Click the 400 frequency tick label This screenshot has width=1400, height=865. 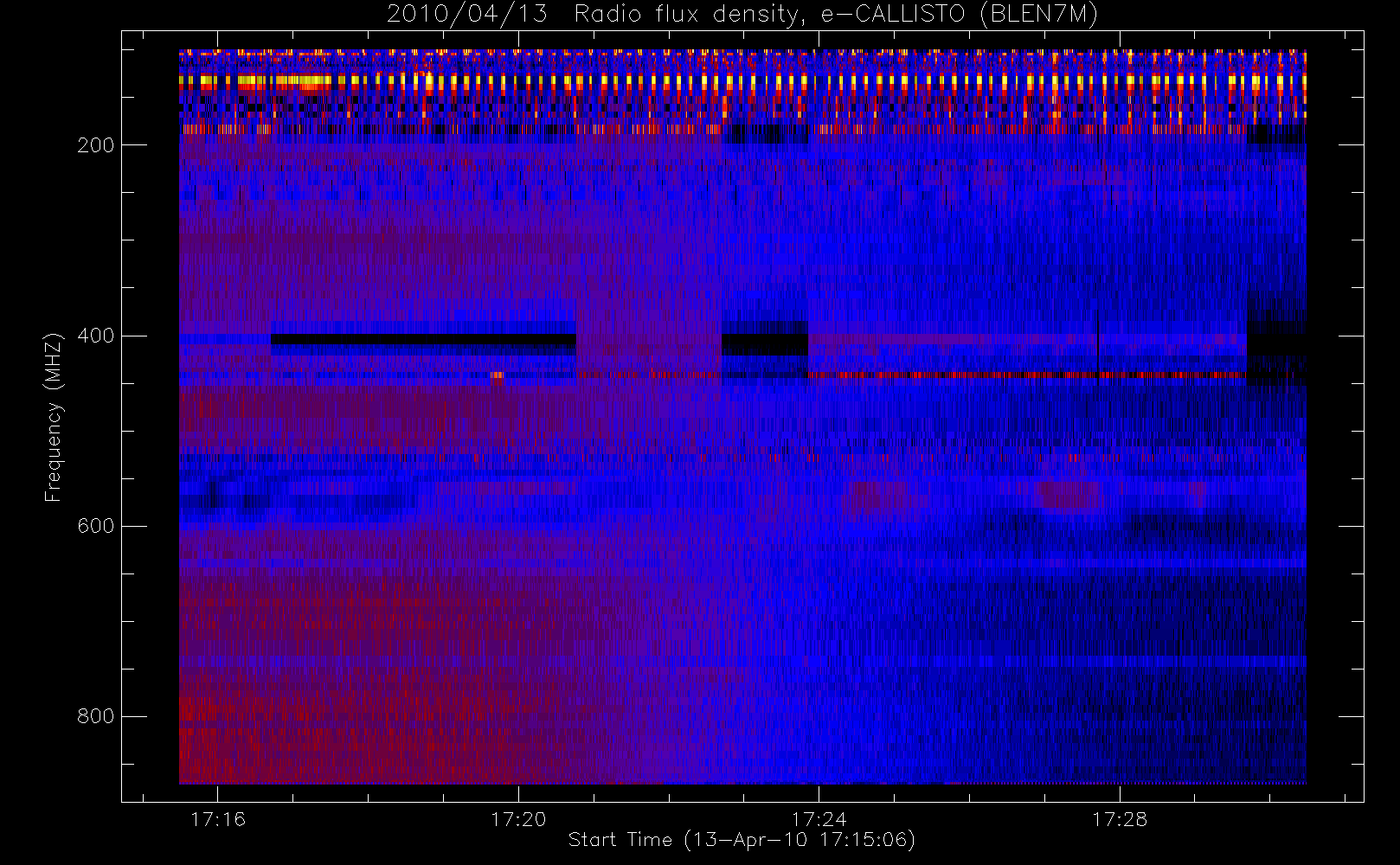tap(95, 336)
